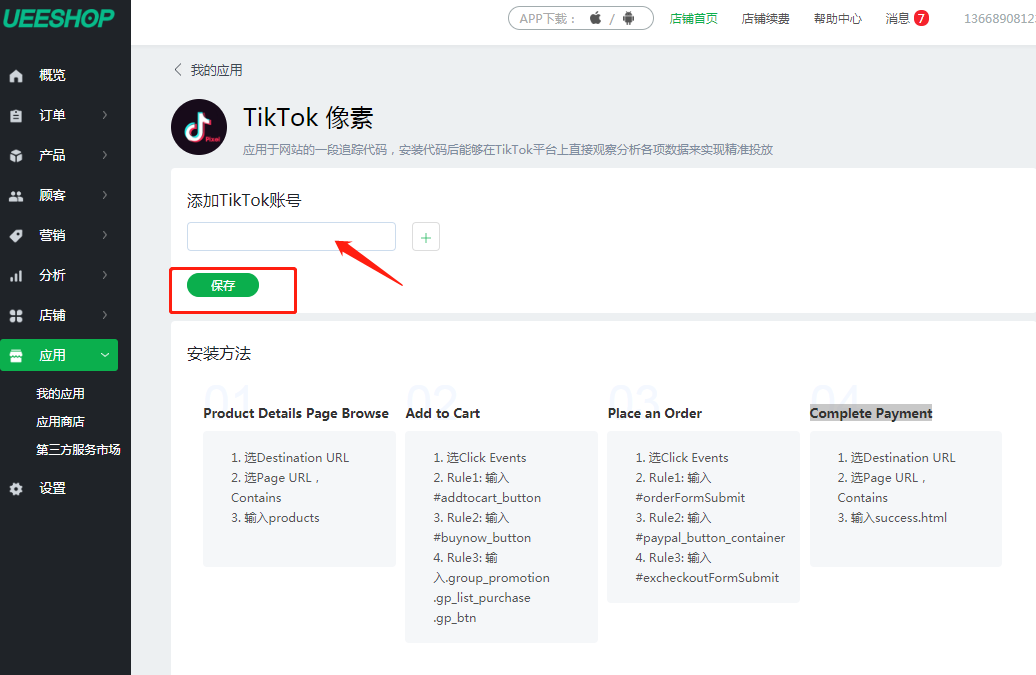
Task: Expand the 分析 menu arrow
Action: click(105, 275)
